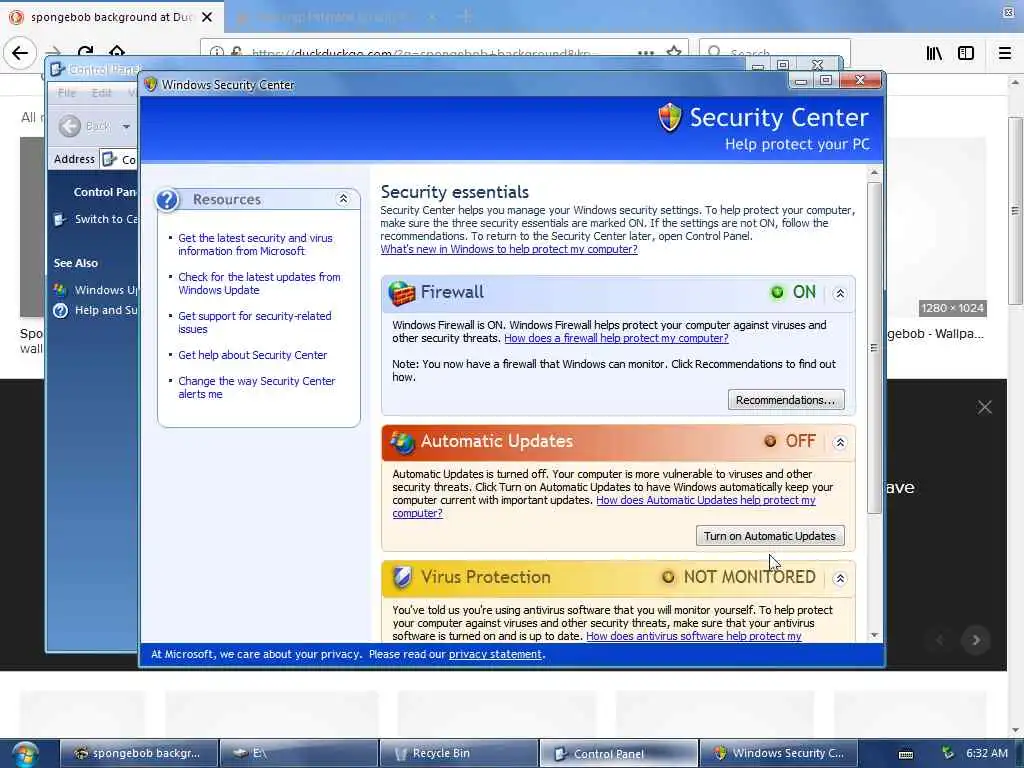Screen dimensions: 1024x768
Task: Click the Control Panel Address field
Action: (120, 159)
